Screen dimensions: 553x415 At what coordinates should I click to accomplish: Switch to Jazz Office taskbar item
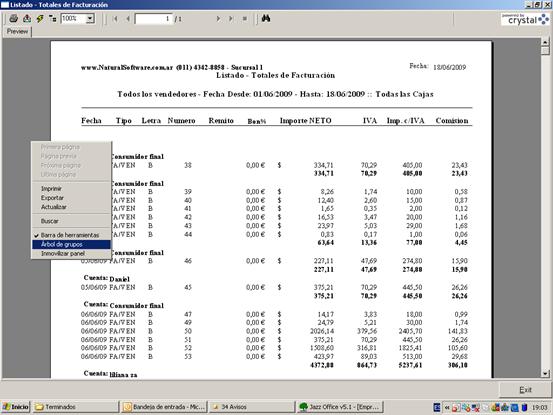340,407
